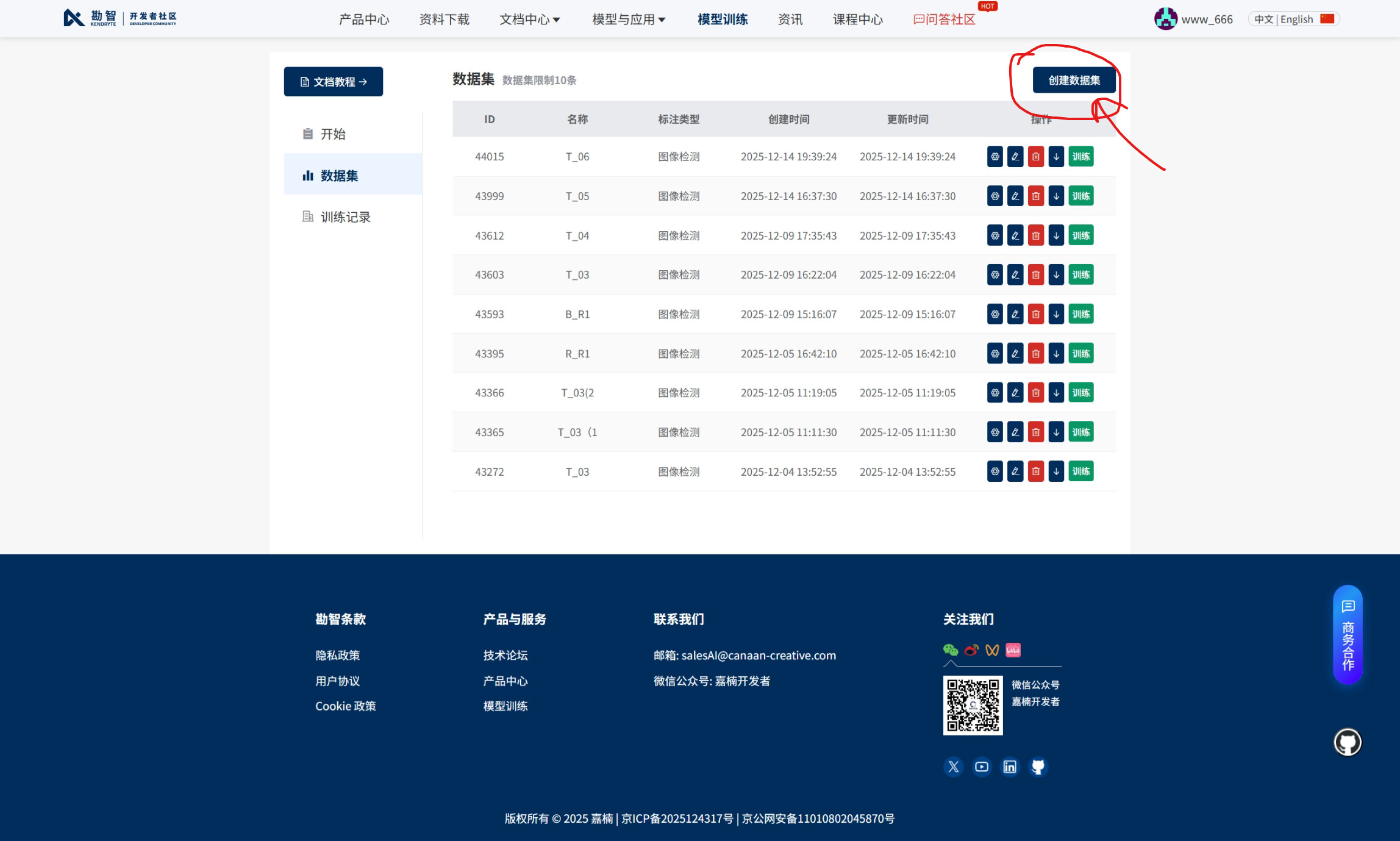Delete dataset T_04 with red trash icon

point(1035,235)
